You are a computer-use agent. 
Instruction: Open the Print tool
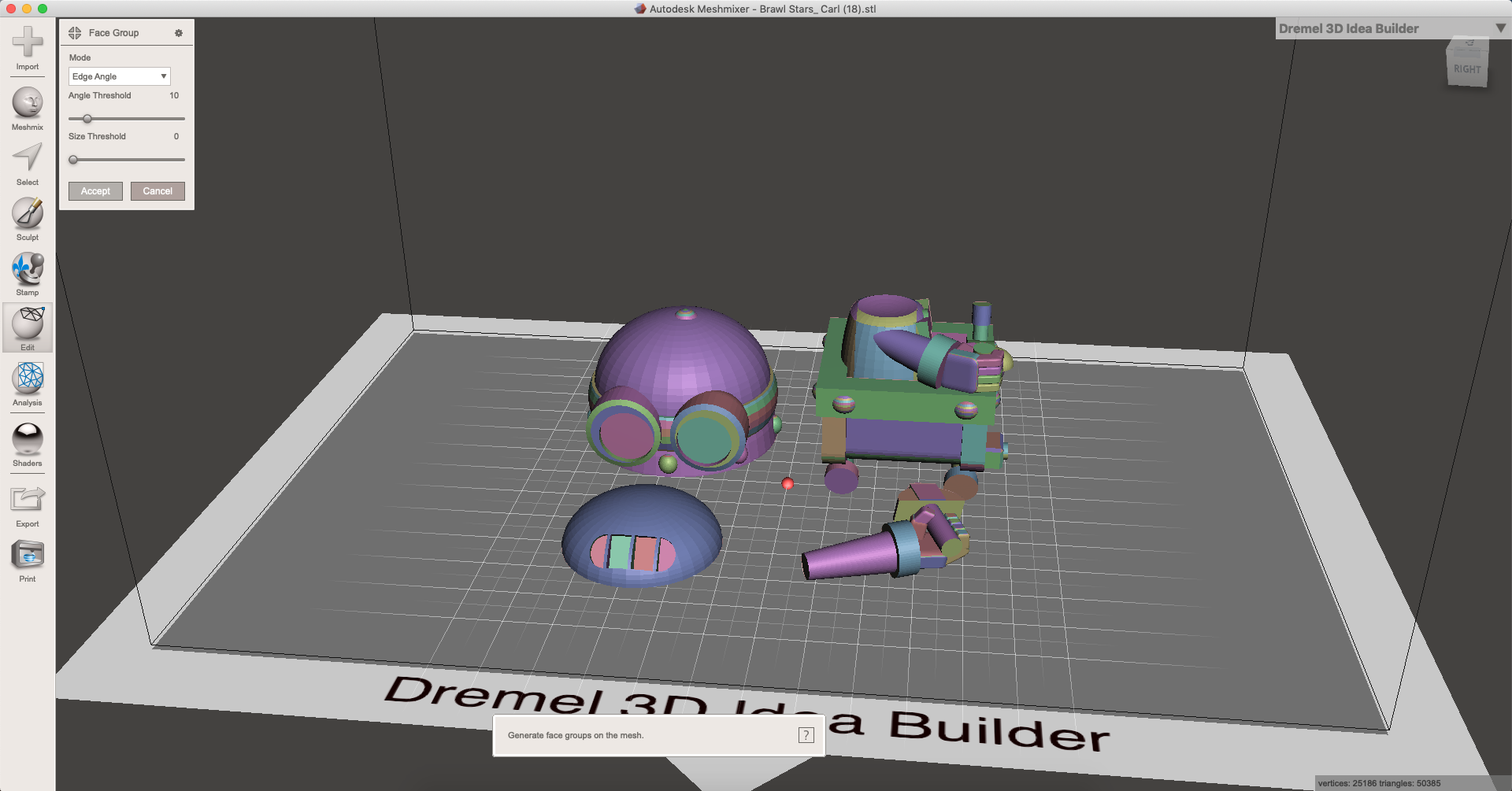click(x=27, y=559)
